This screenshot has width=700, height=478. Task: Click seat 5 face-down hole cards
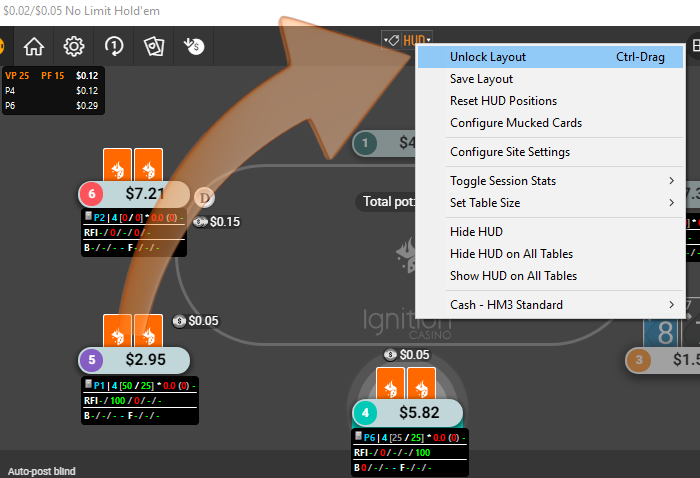[x=133, y=331]
